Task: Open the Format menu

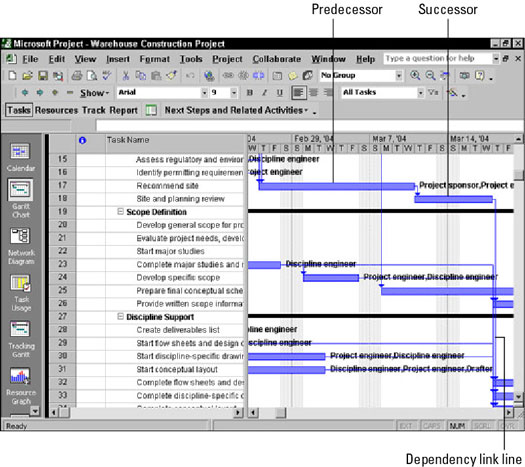Action: (155, 59)
